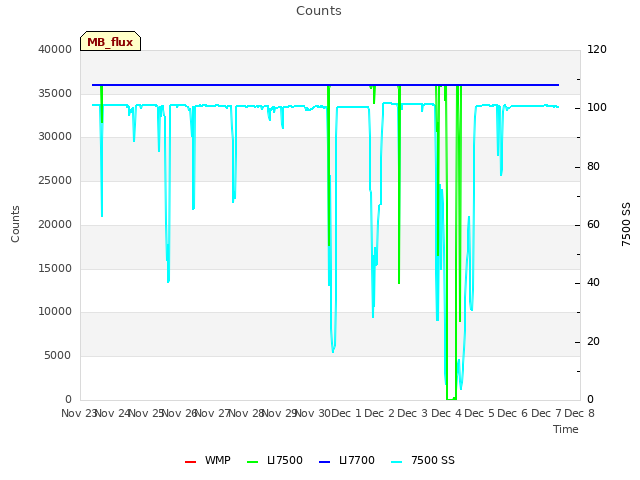Screen dimensions: 640x480
Task: Toggle the LI7500 legend entry
Action: (275, 460)
